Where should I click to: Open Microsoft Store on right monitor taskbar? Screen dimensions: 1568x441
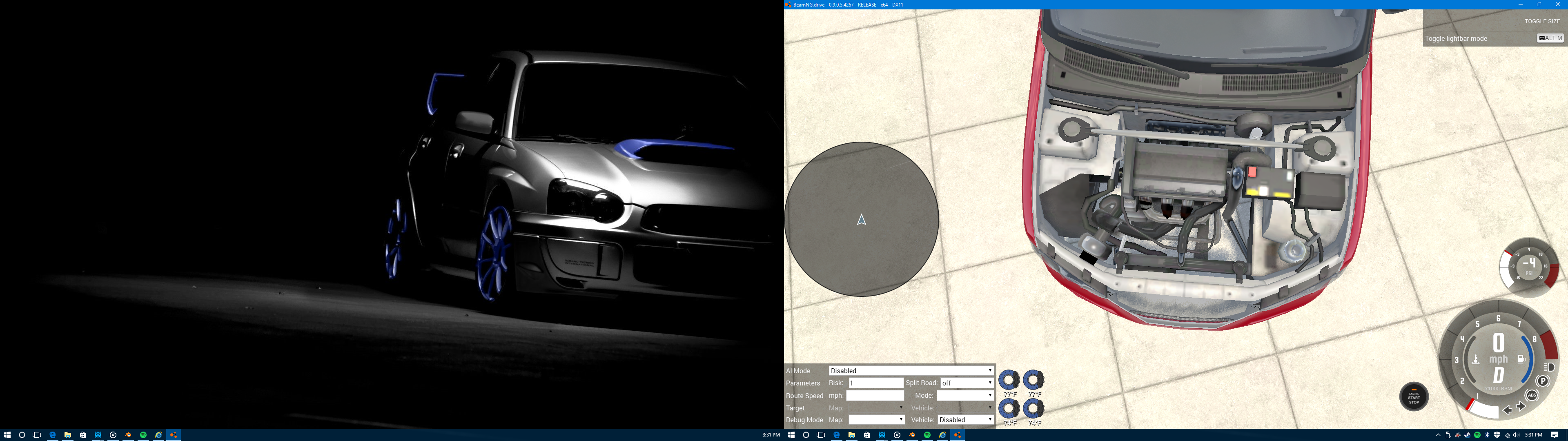(x=867, y=435)
